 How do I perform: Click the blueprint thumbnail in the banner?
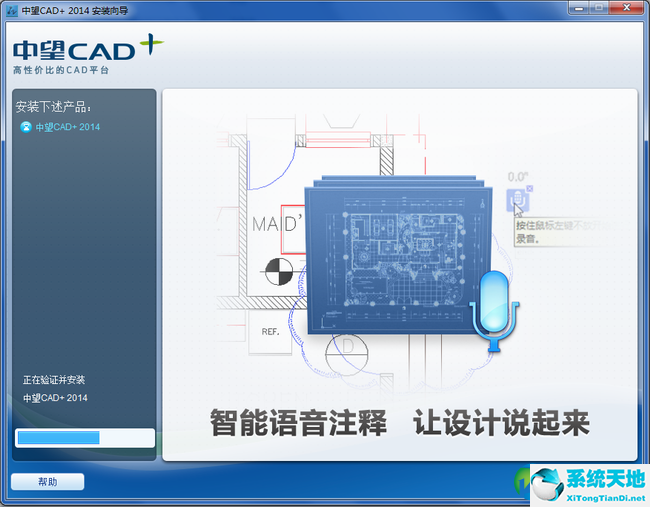pyautogui.click(x=398, y=260)
